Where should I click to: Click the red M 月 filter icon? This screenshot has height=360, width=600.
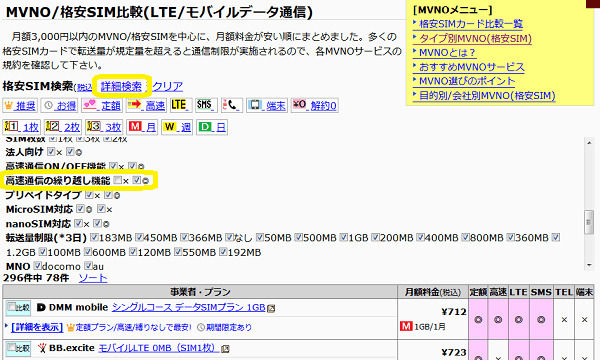click(x=142, y=127)
